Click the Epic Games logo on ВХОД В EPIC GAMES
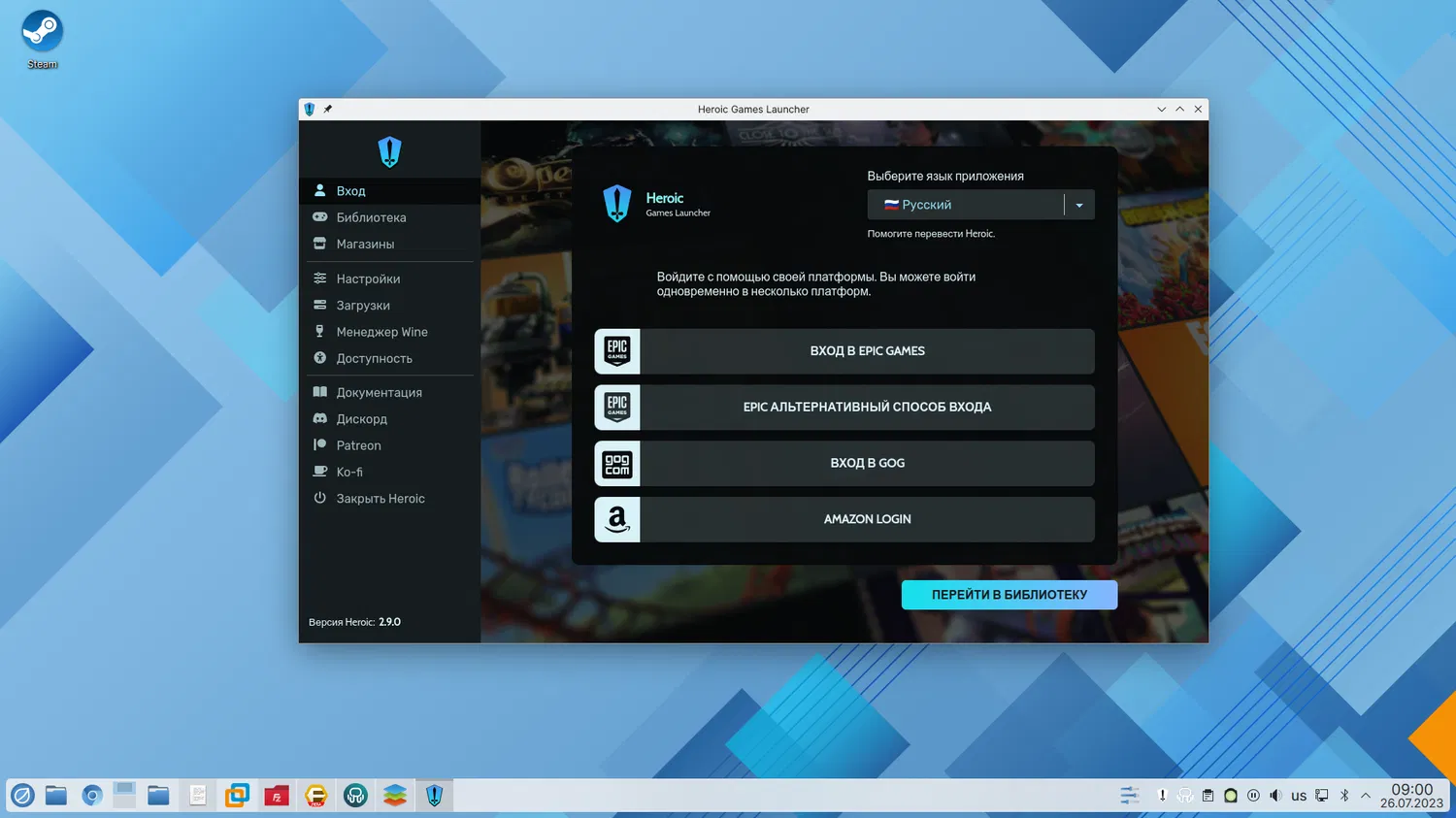This screenshot has width=1456, height=818. (617, 351)
